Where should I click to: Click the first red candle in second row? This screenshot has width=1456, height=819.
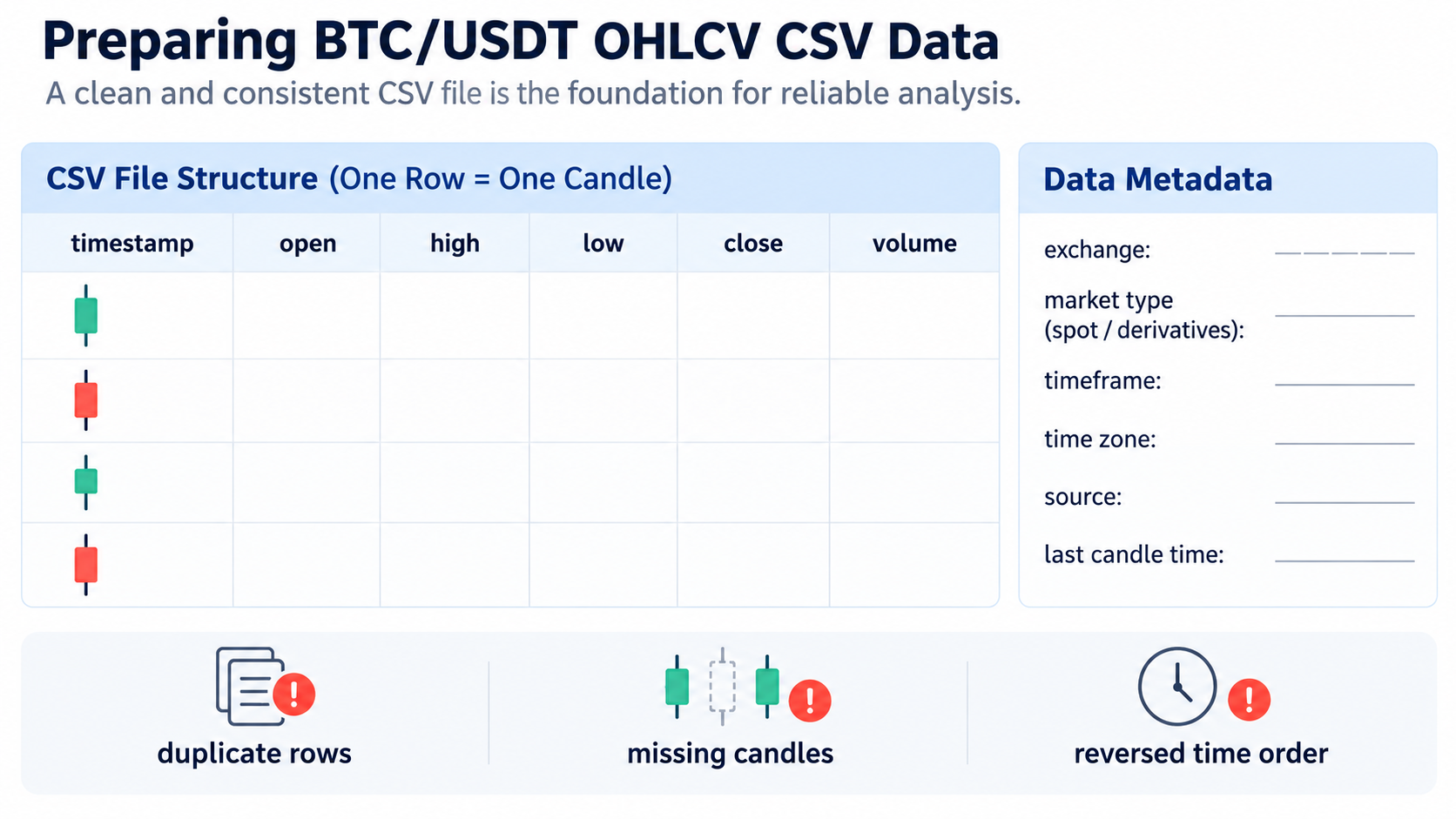point(85,399)
